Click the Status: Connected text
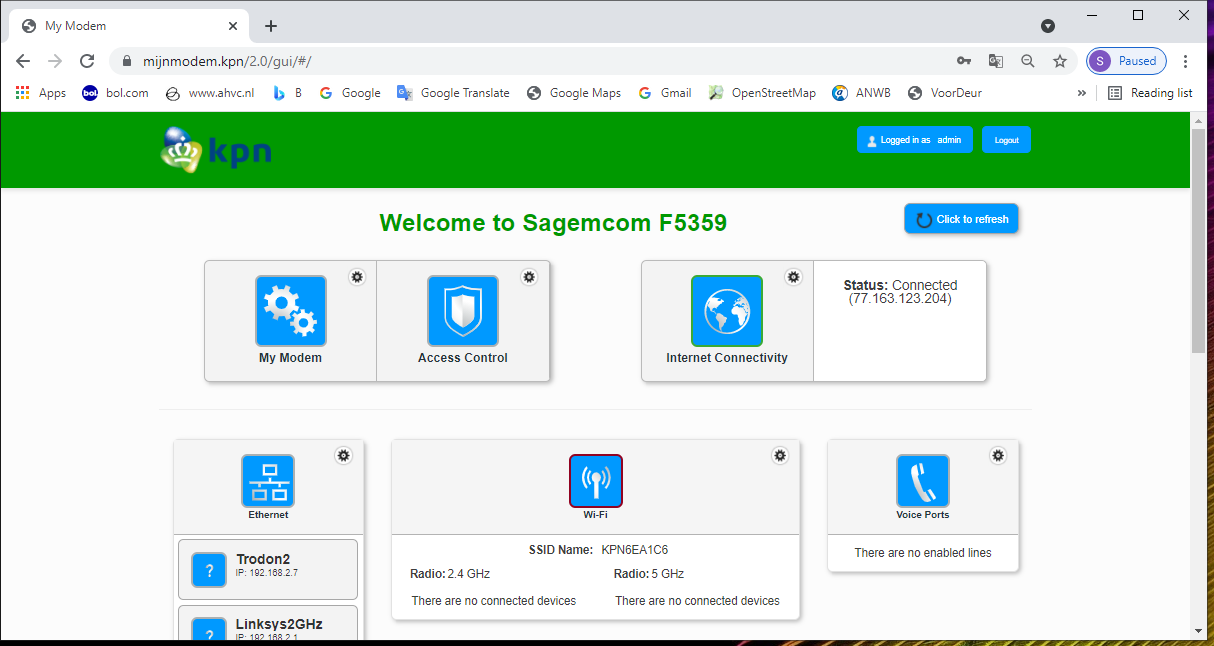This screenshot has width=1214, height=646. 900,285
